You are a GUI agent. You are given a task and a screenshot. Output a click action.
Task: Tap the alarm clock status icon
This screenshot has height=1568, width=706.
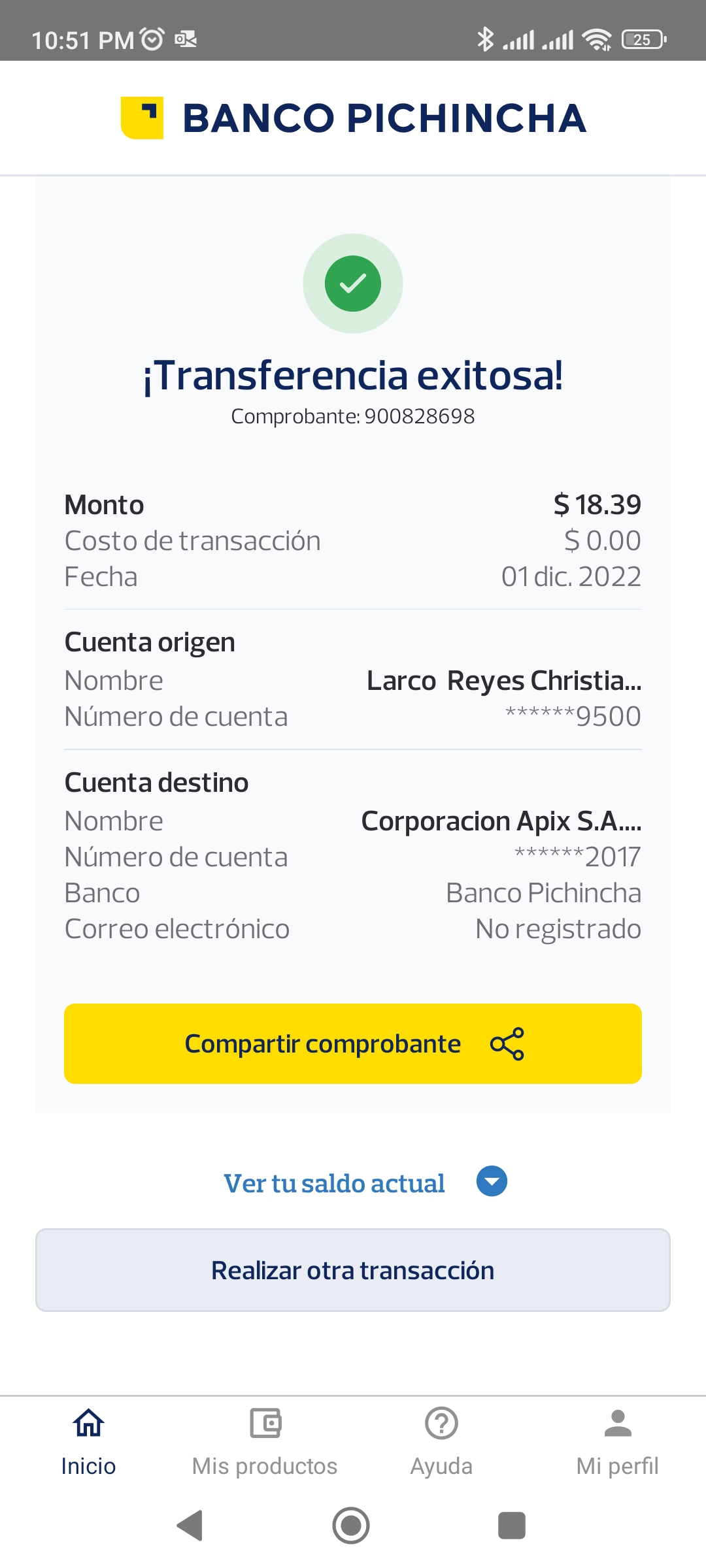tap(152, 40)
